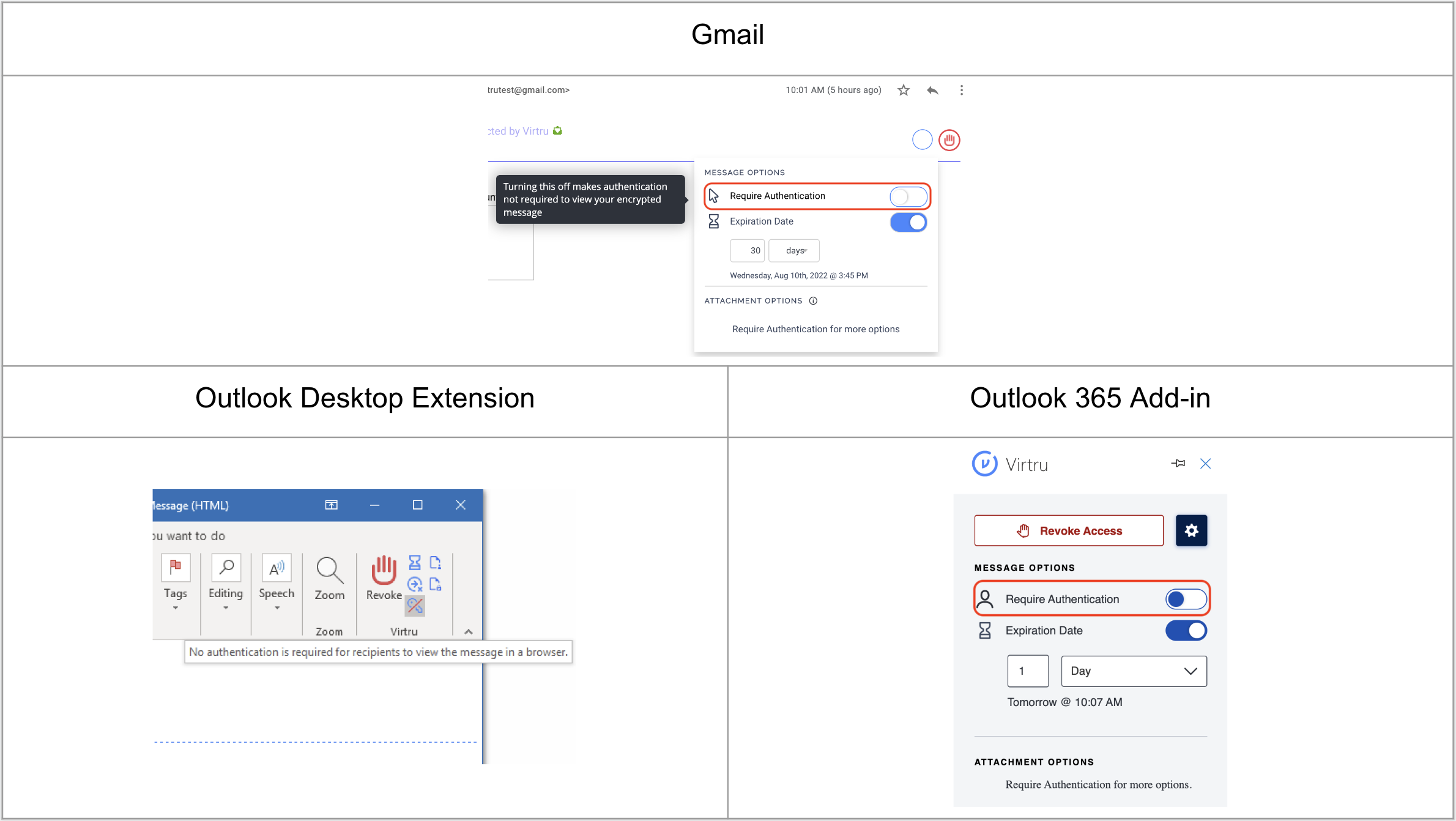Image resolution: width=1456 pixels, height=821 pixels.
Task: Close the Outlook message window
Action: pos(461,505)
